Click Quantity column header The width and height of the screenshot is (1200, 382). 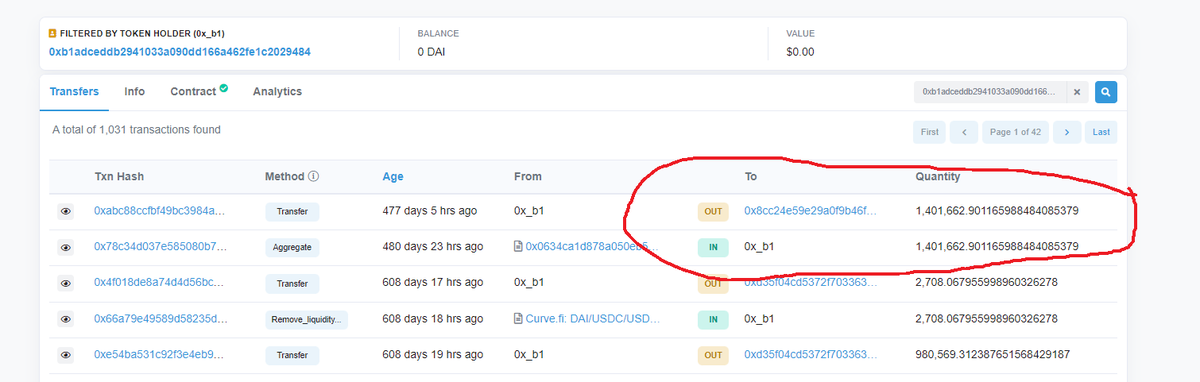point(938,176)
